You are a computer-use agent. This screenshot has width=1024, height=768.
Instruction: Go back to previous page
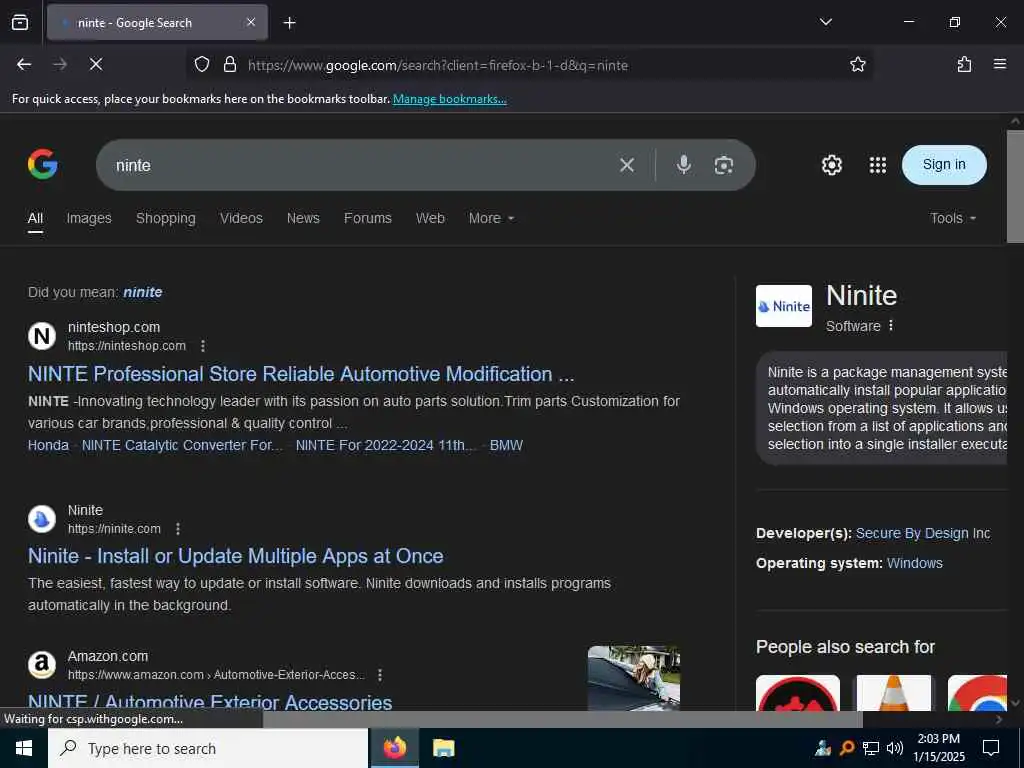[x=24, y=64]
